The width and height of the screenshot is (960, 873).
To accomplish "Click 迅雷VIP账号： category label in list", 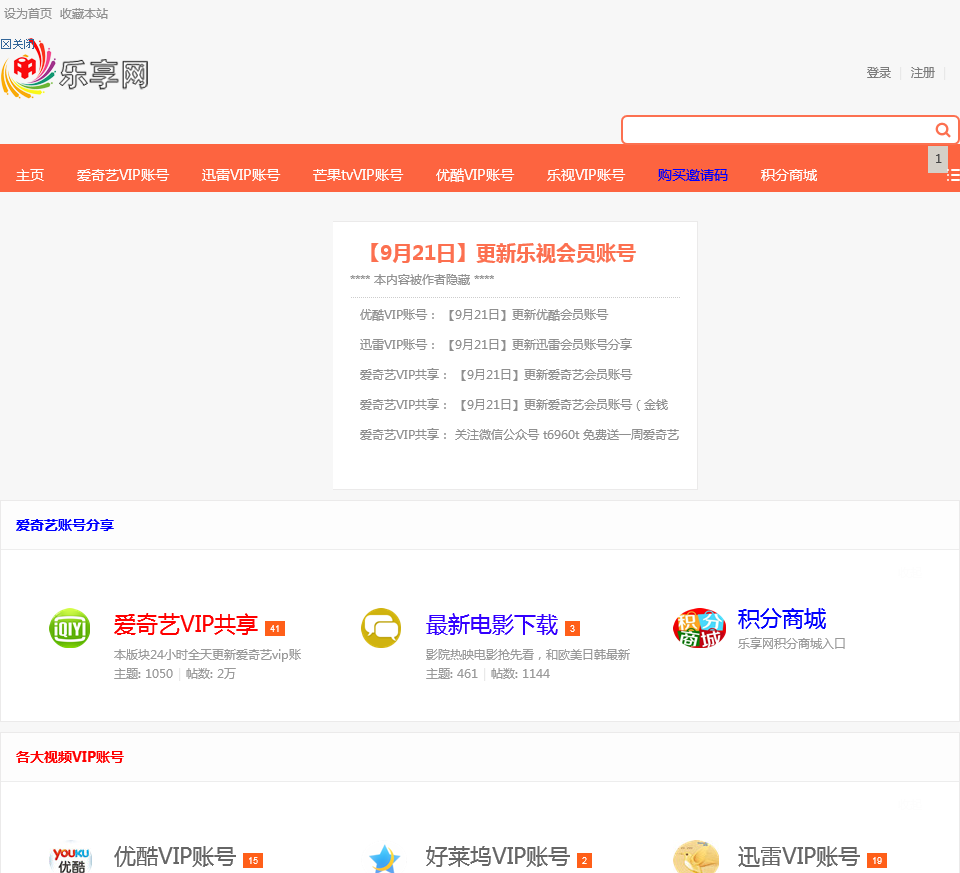I will click(399, 345).
